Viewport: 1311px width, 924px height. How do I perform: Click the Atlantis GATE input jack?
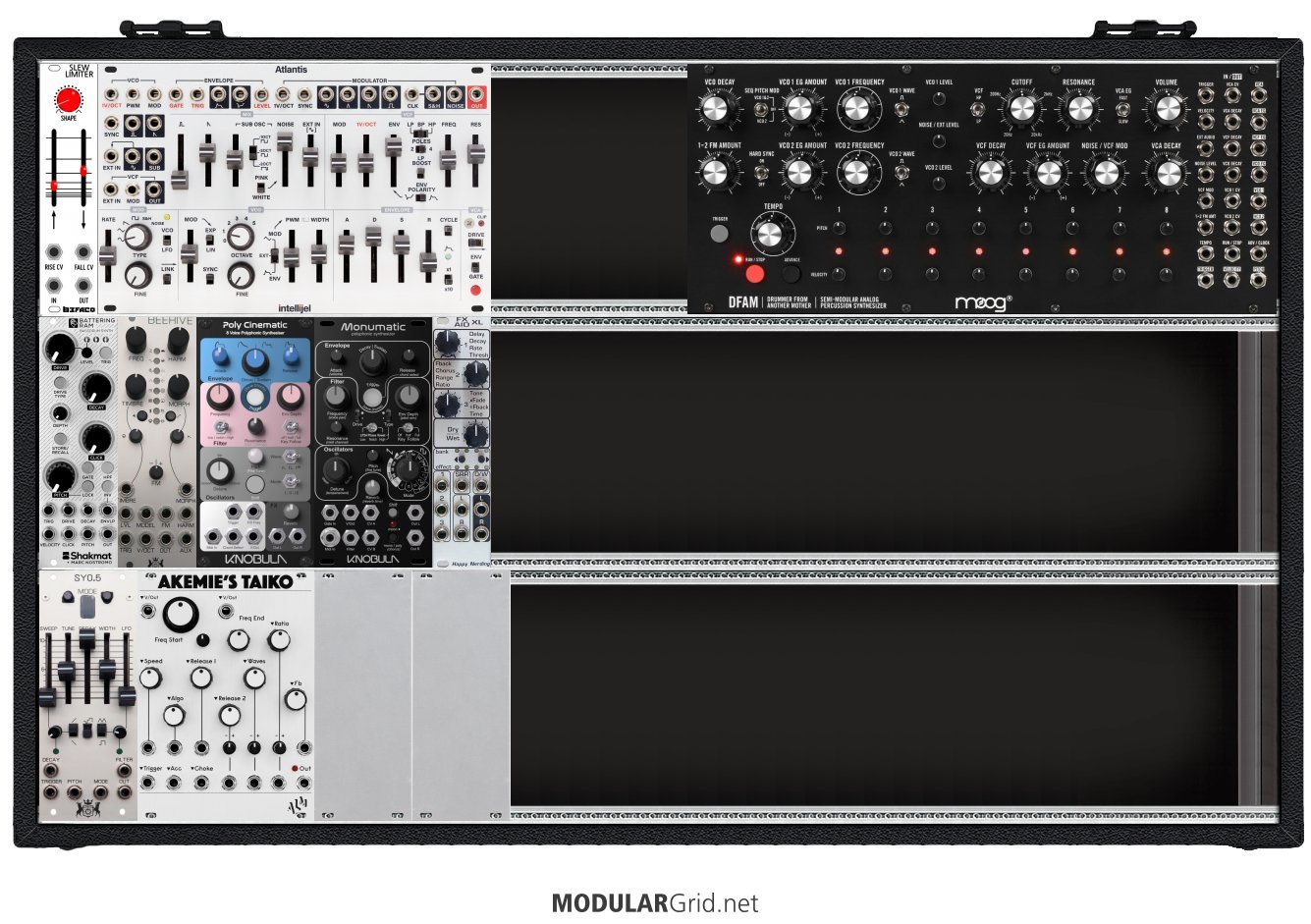(177, 95)
